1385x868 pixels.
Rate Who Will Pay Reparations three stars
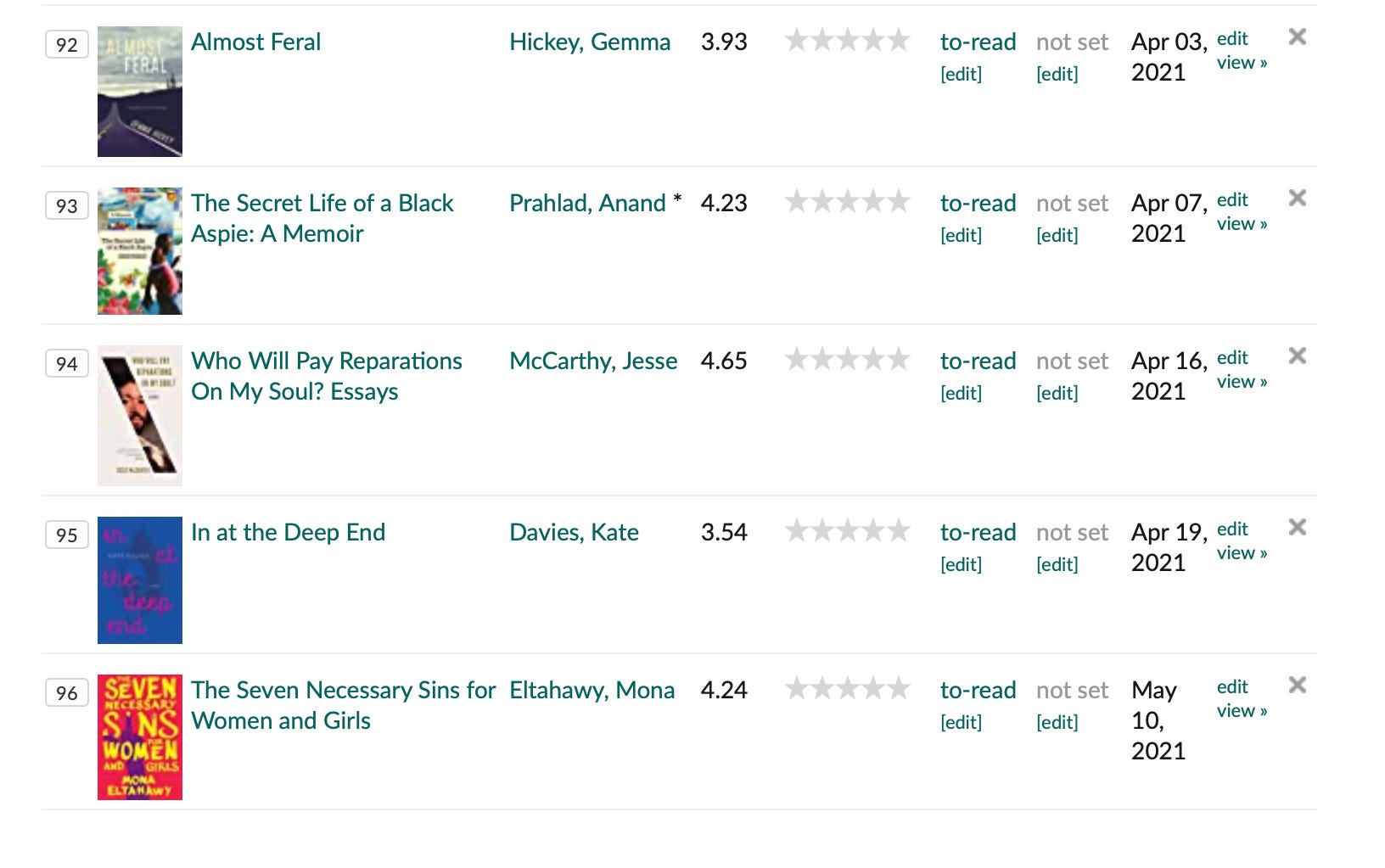(x=848, y=360)
